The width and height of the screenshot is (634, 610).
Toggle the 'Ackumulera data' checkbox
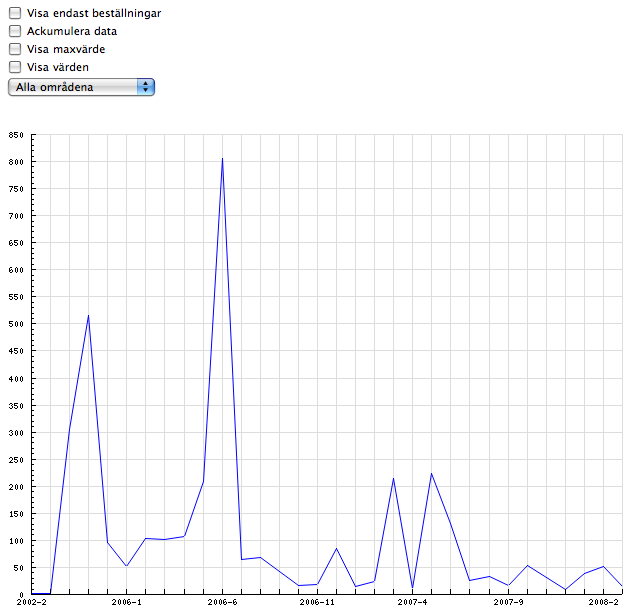[x=15, y=31]
